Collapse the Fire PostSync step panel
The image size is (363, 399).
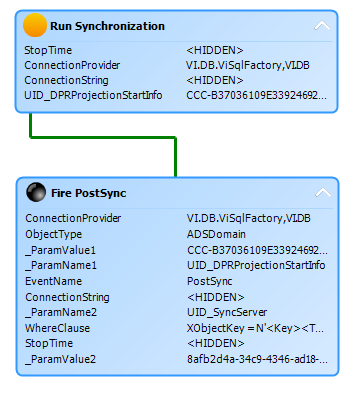323,192
